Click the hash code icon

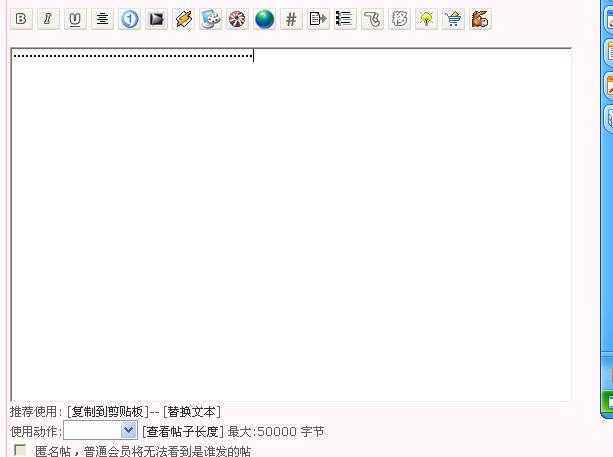pos(291,19)
